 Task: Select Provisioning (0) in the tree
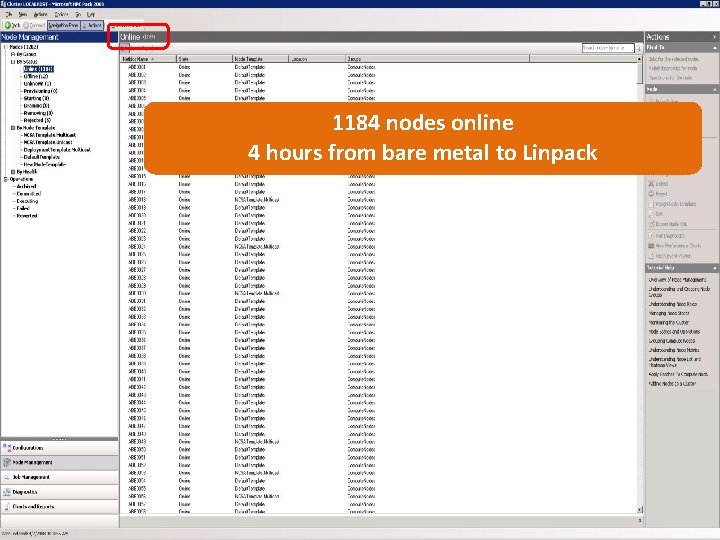(x=40, y=91)
